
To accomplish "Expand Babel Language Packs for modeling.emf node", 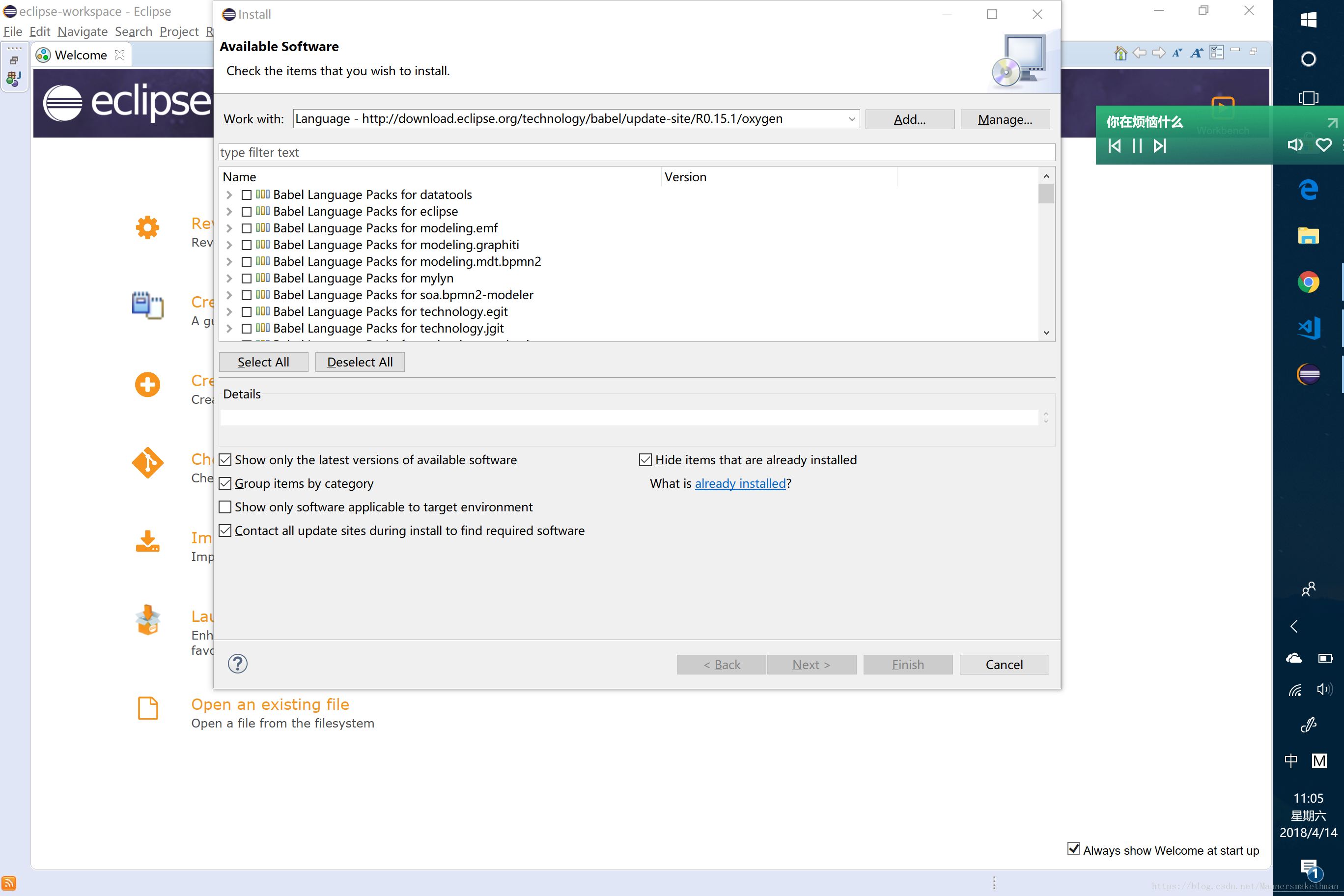I will [229, 228].
